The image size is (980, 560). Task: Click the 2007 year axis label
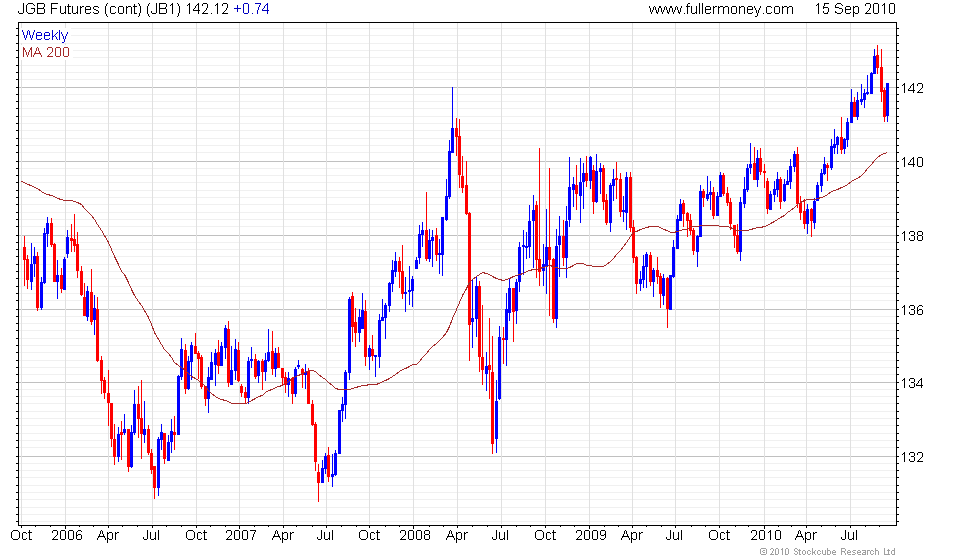click(x=241, y=535)
